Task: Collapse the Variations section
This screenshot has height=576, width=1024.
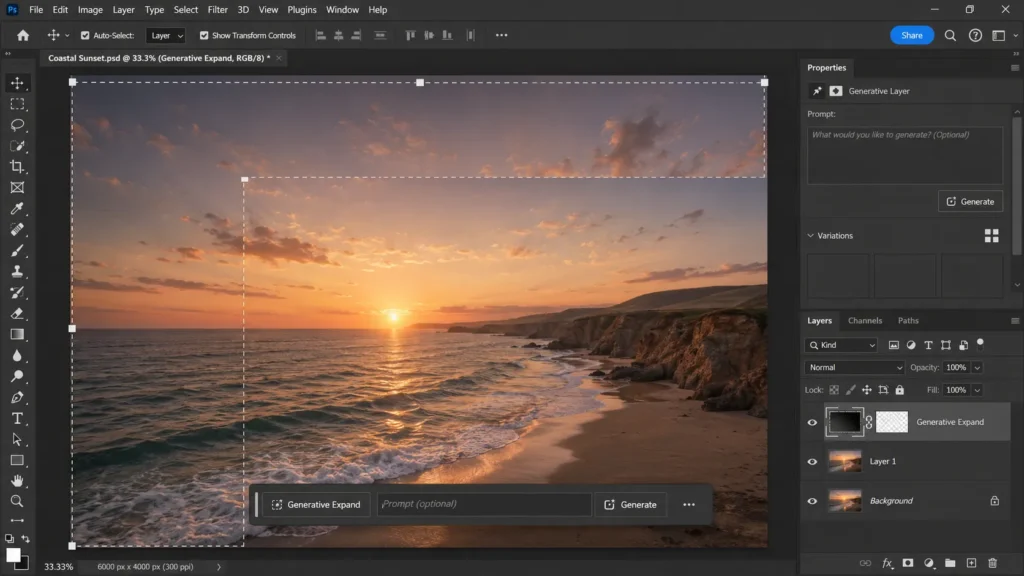Action: [810, 236]
